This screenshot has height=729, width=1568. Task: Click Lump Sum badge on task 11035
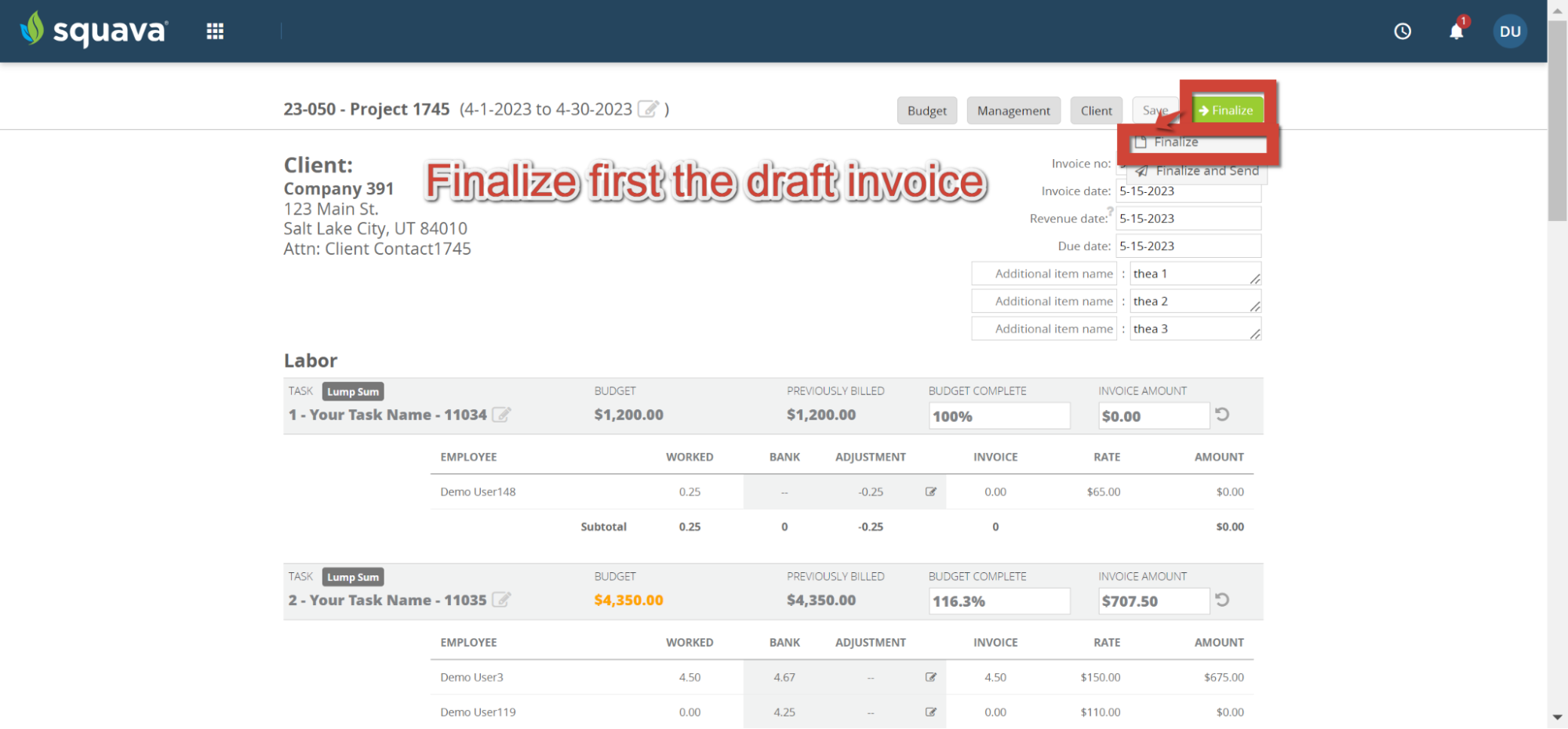point(353,577)
